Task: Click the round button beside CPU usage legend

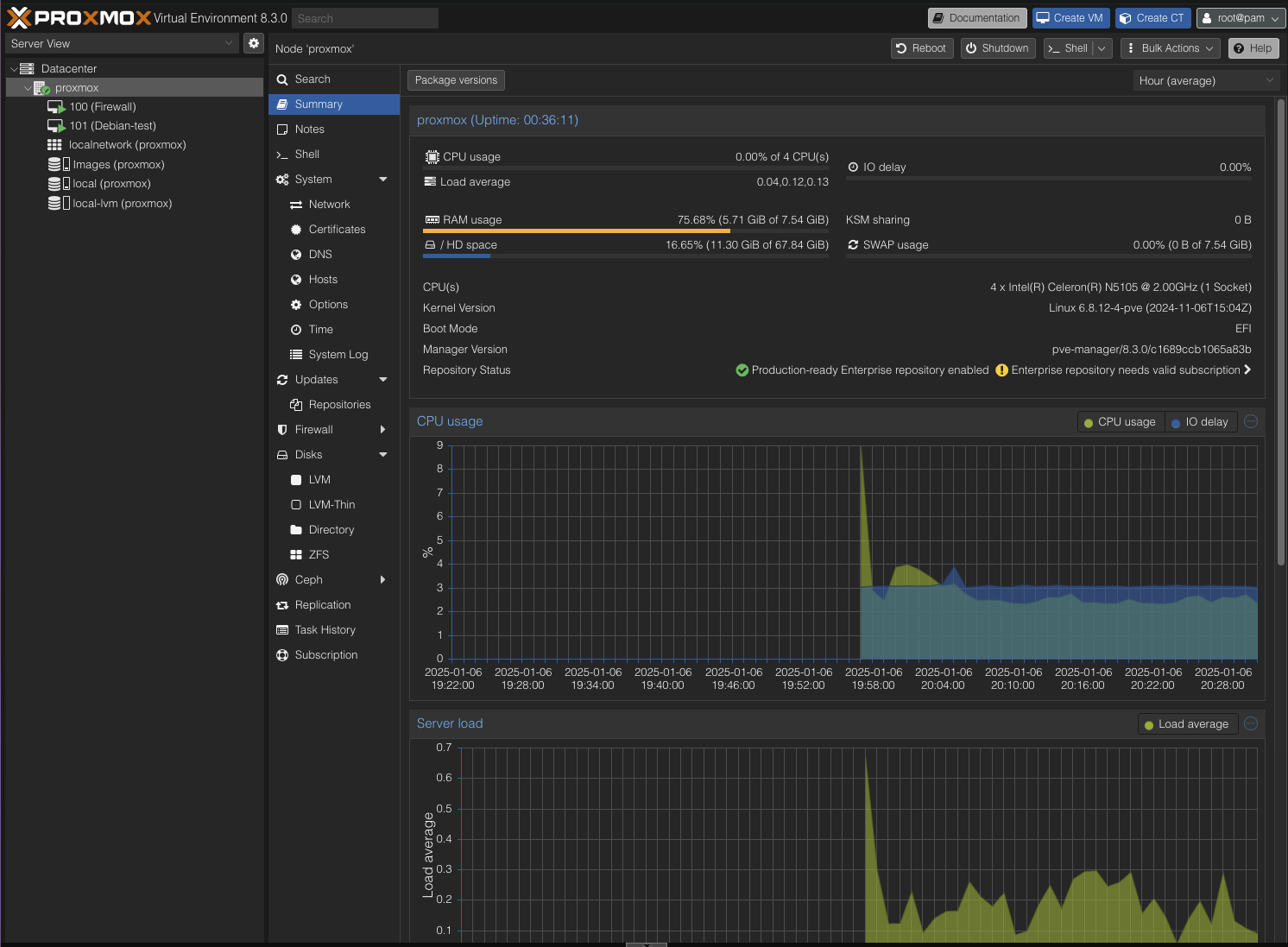Action: (1251, 421)
